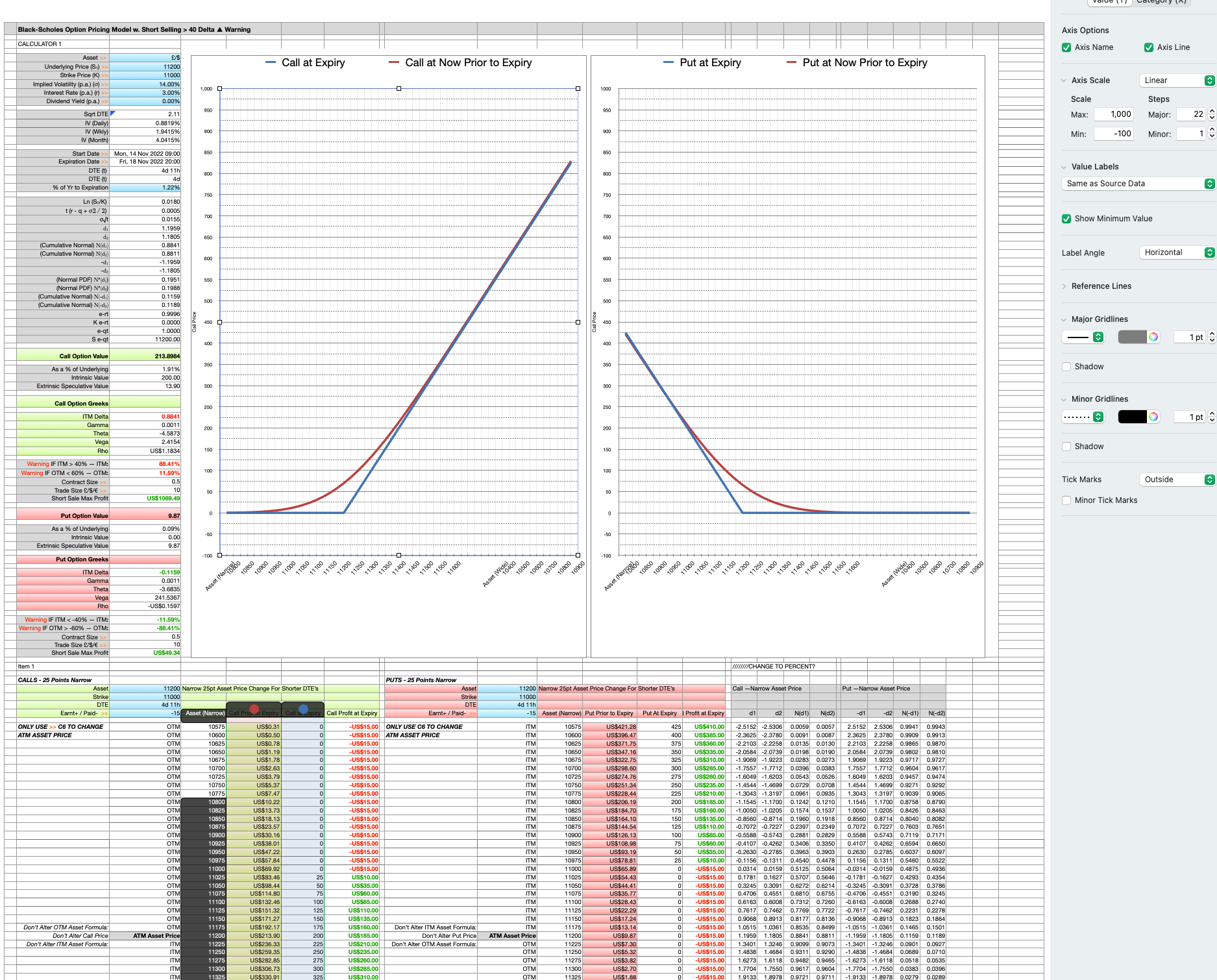The width and height of the screenshot is (1217, 980).
Task: Click the gray color well for Major Gridlines
Action: pyautogui.click(x=1133, y=337)
